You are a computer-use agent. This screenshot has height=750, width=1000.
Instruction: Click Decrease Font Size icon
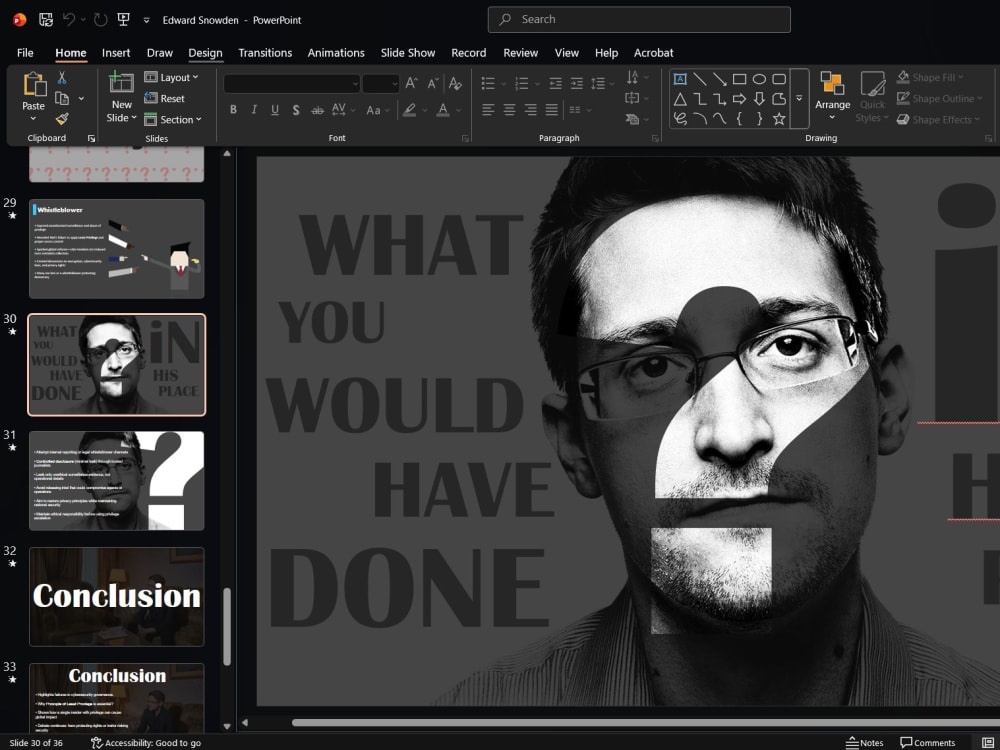[433, 83]
